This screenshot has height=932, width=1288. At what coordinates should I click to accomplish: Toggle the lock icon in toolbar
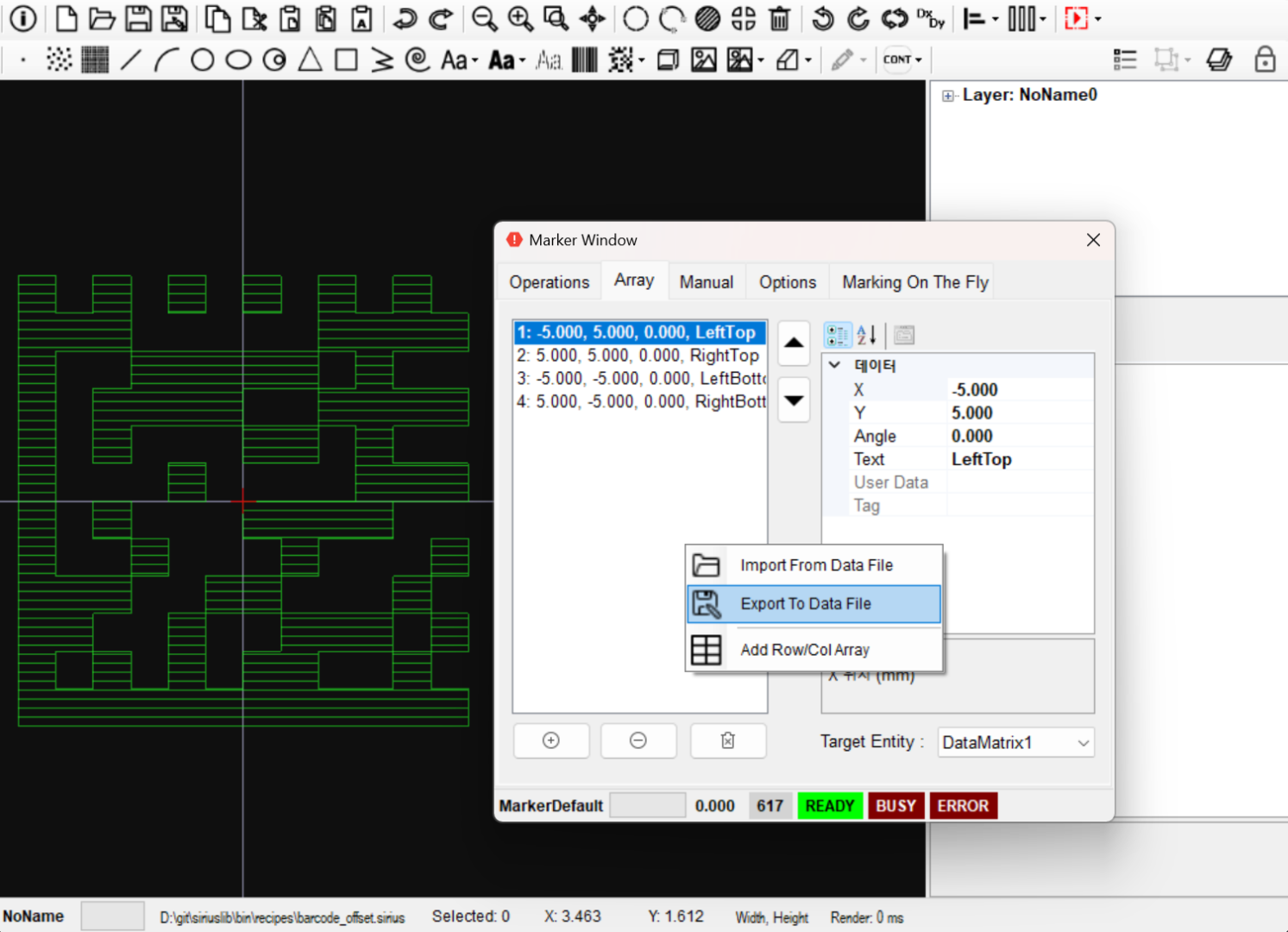1265,60
